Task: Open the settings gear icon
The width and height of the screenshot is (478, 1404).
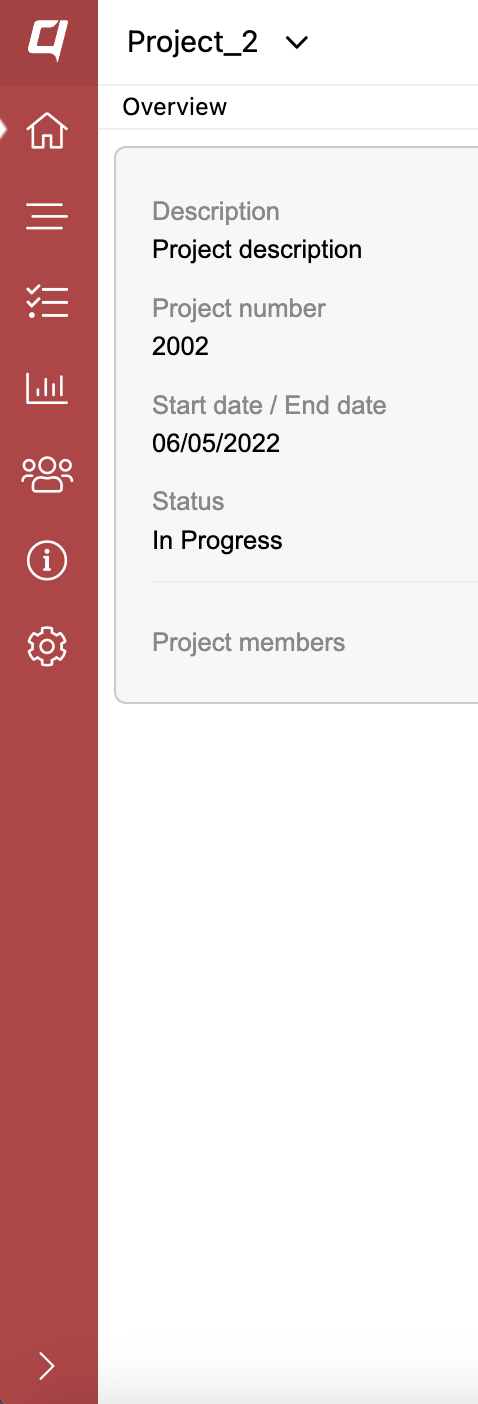Action: (x=47, y=647)
